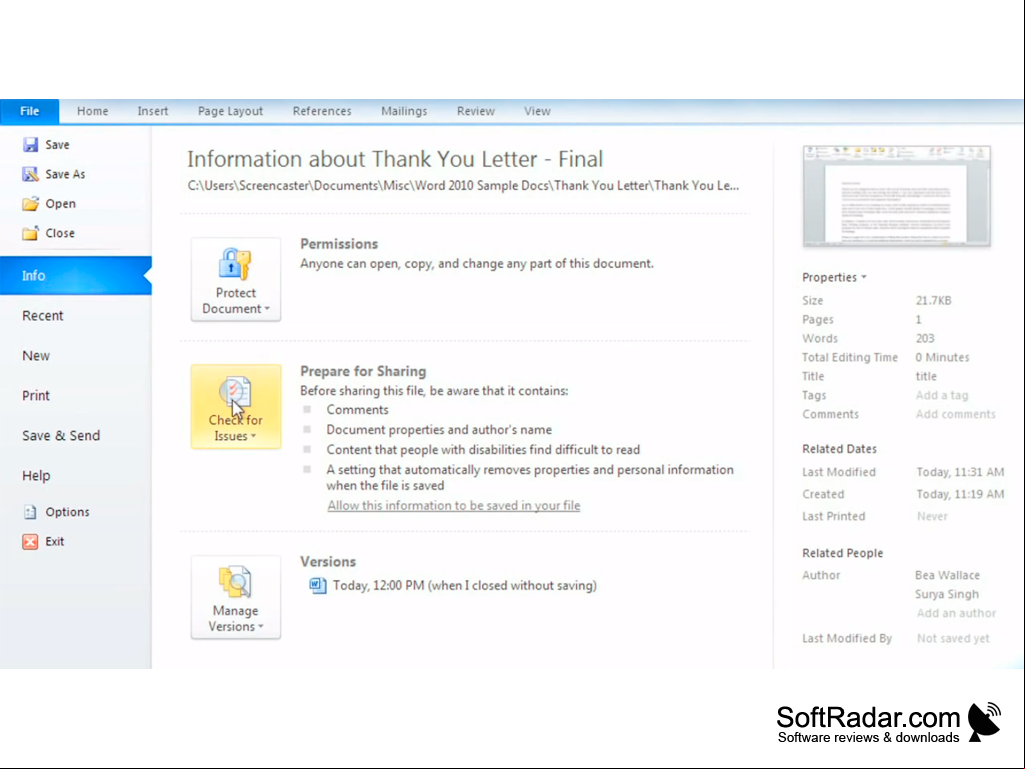Select Info in the backstage menu

[x=76, y=275]
